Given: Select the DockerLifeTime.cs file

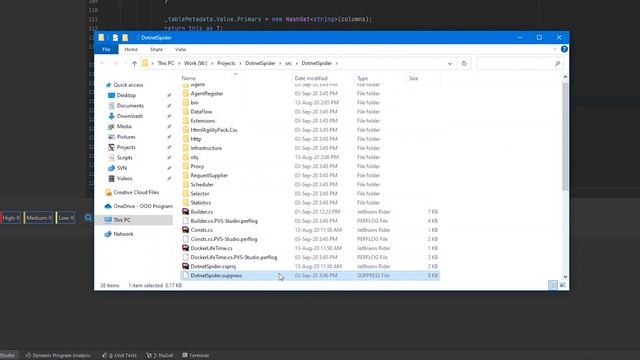Looking at the screenshot, I should (x=211, y=248).
